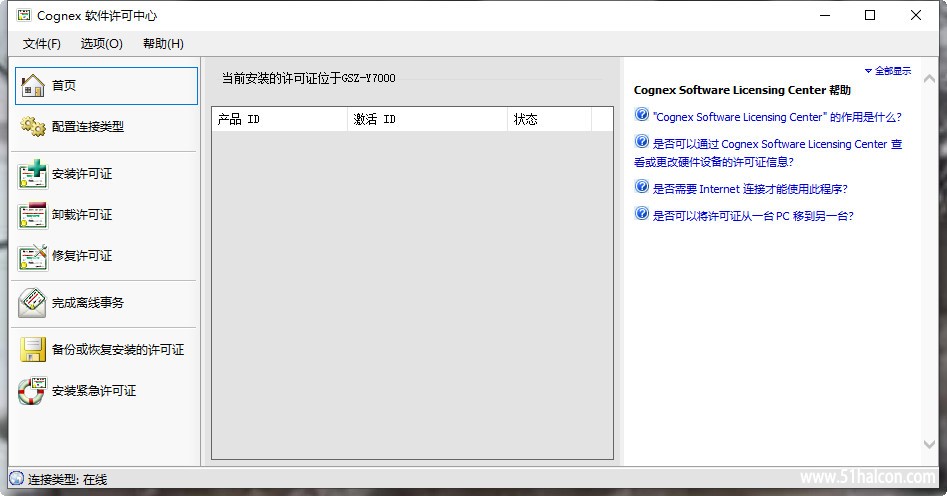
Task: Click the green plus certificate icon for 安装许可证
Action: pyautogui.click(x=33, y=175)
